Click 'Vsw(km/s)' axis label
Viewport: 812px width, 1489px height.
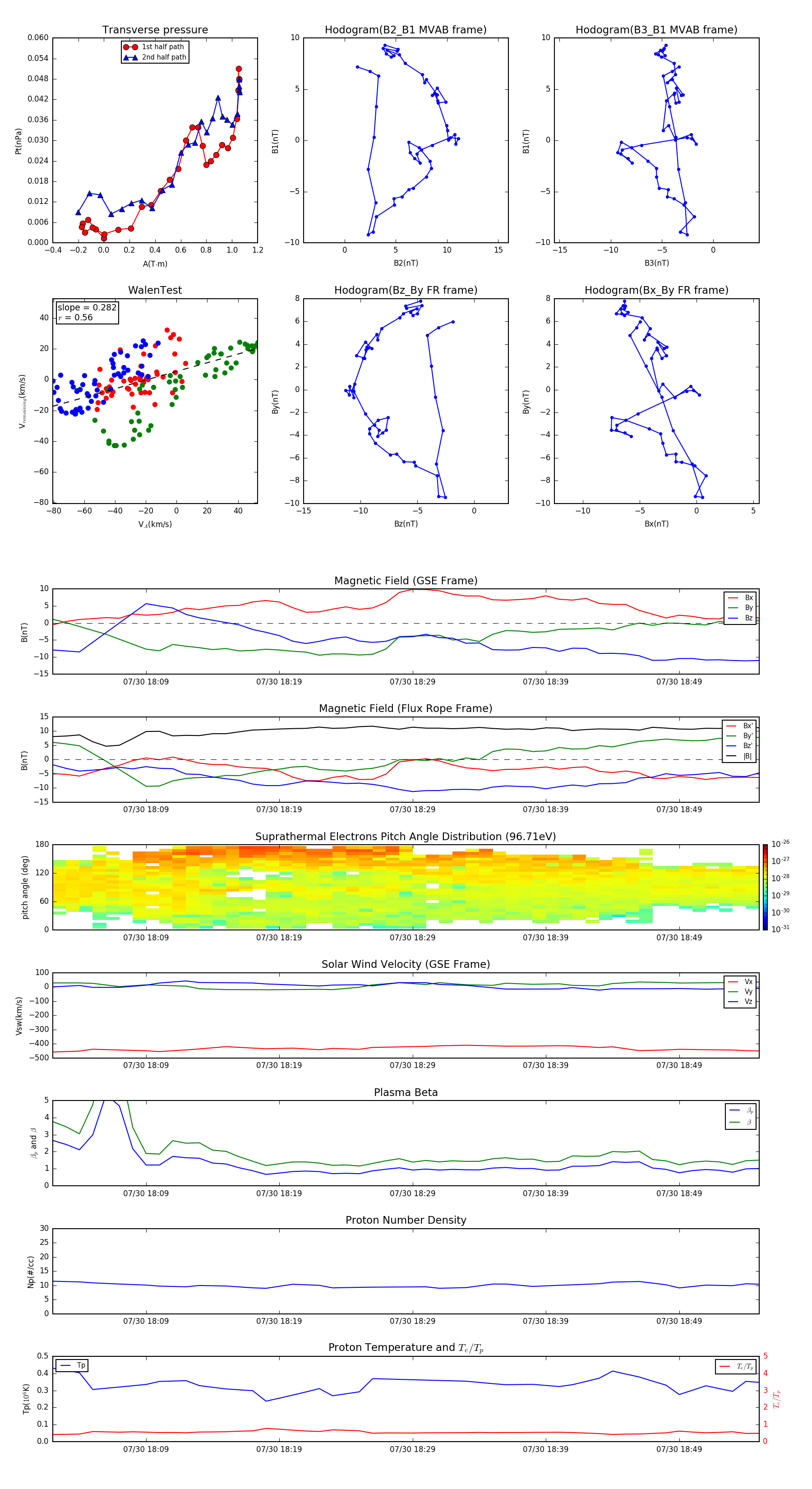pyautogui.click(x=18, y=1016)
